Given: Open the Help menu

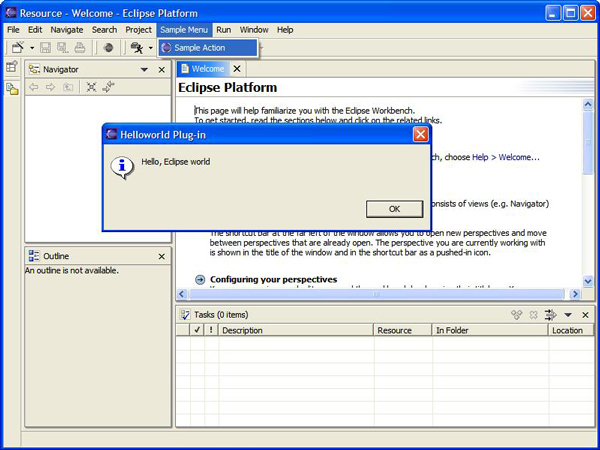Looking at the screenshot, I should click(285, 30).
